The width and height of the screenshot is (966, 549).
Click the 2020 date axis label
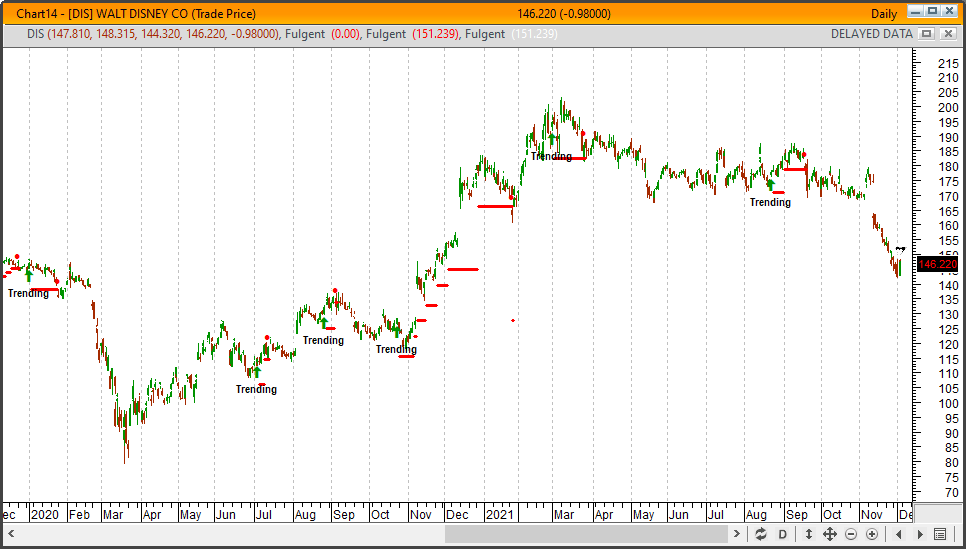click(44, 514)
